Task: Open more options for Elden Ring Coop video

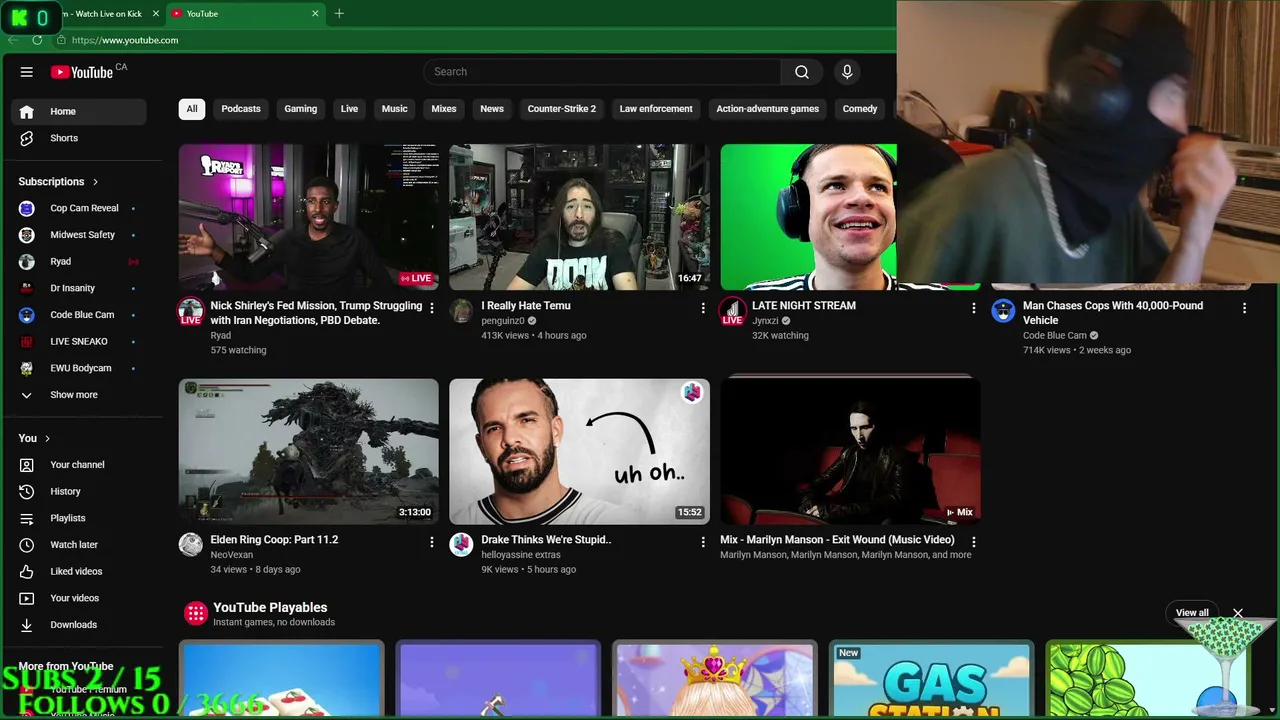Action: click(x=432, y=542)
